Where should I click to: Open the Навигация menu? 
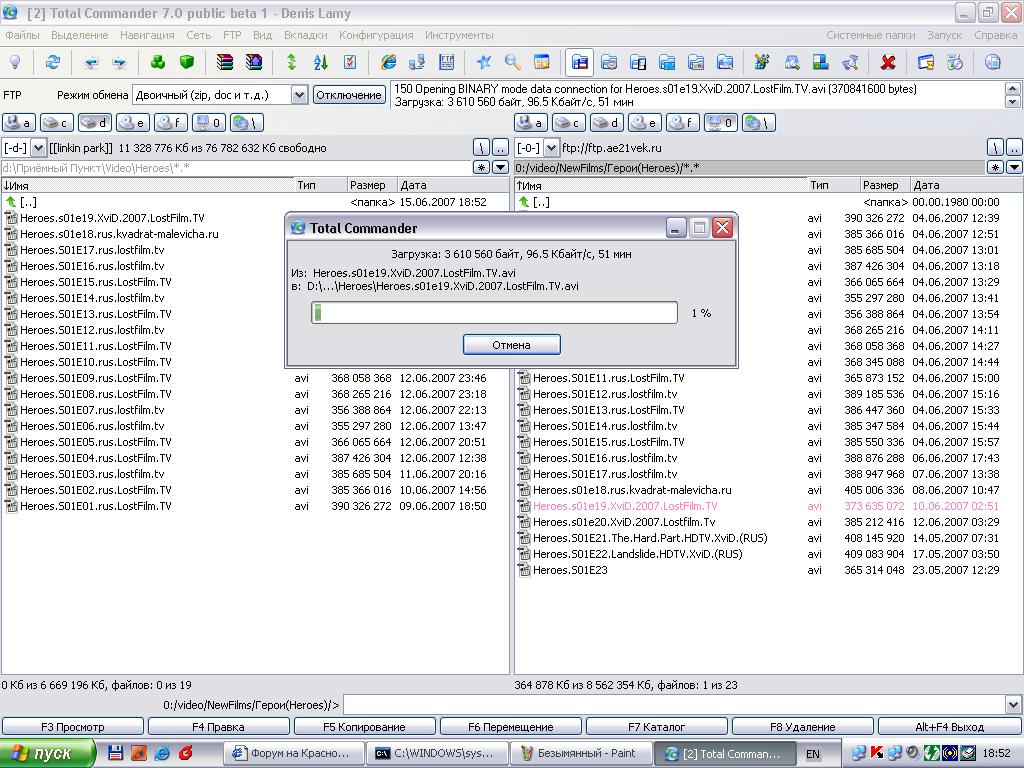[147, 35]
